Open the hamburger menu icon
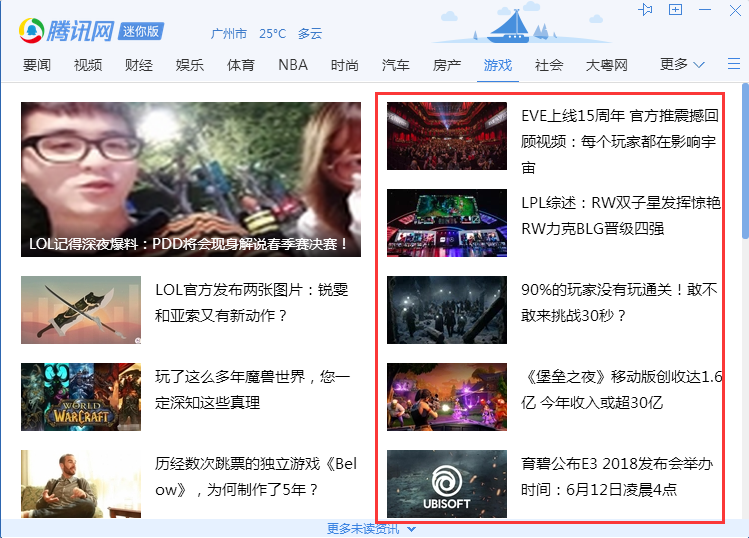 click(x=733, y=64)
